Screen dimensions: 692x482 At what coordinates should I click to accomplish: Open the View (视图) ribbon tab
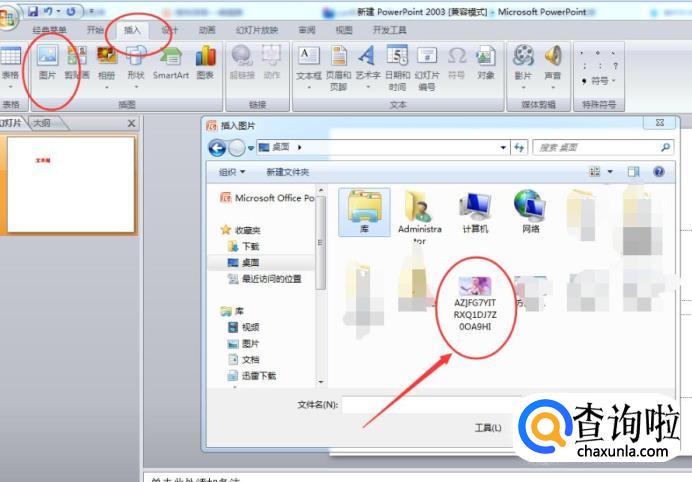point(344,30)
